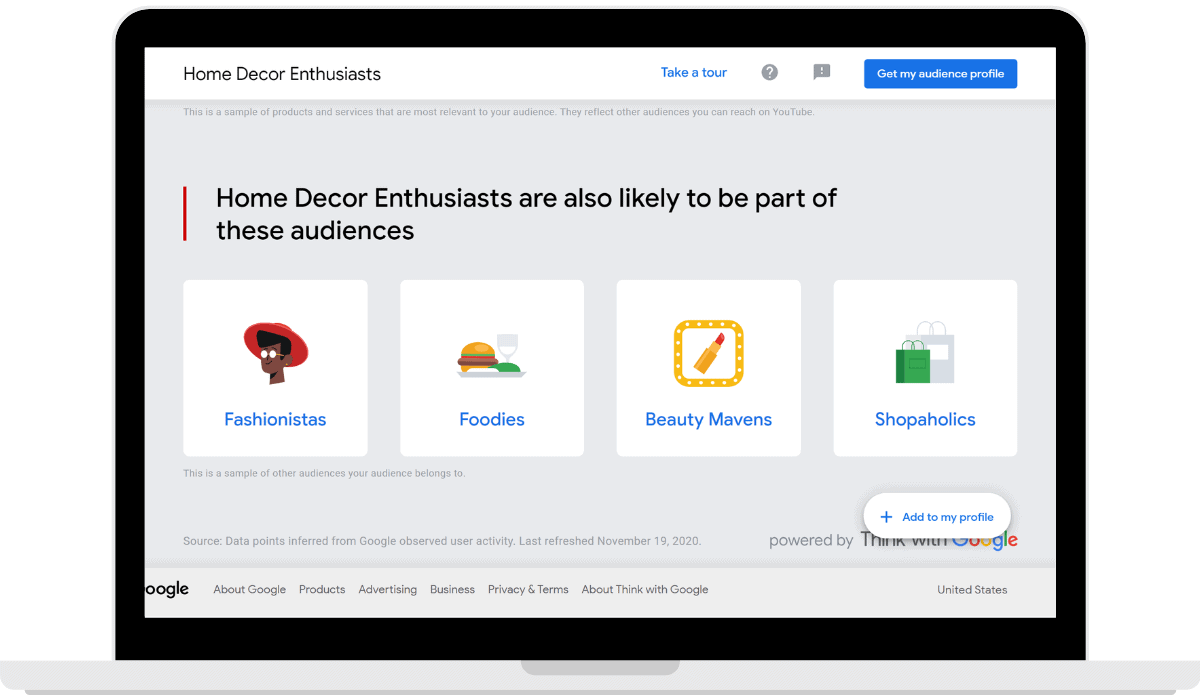1200x700 pixels.
Task: Click the plus icon on Add to my profile
Action: coord(886,517)
